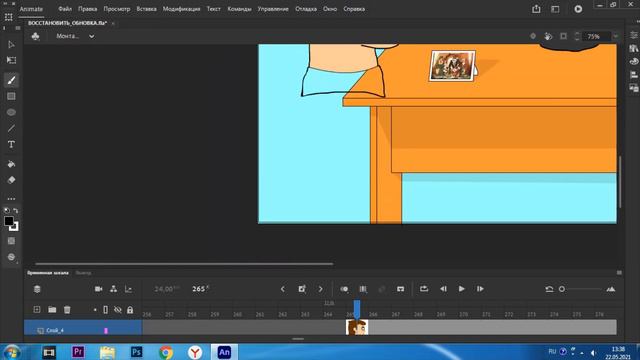
Task: Toggle onion skin
Action: 344,289
